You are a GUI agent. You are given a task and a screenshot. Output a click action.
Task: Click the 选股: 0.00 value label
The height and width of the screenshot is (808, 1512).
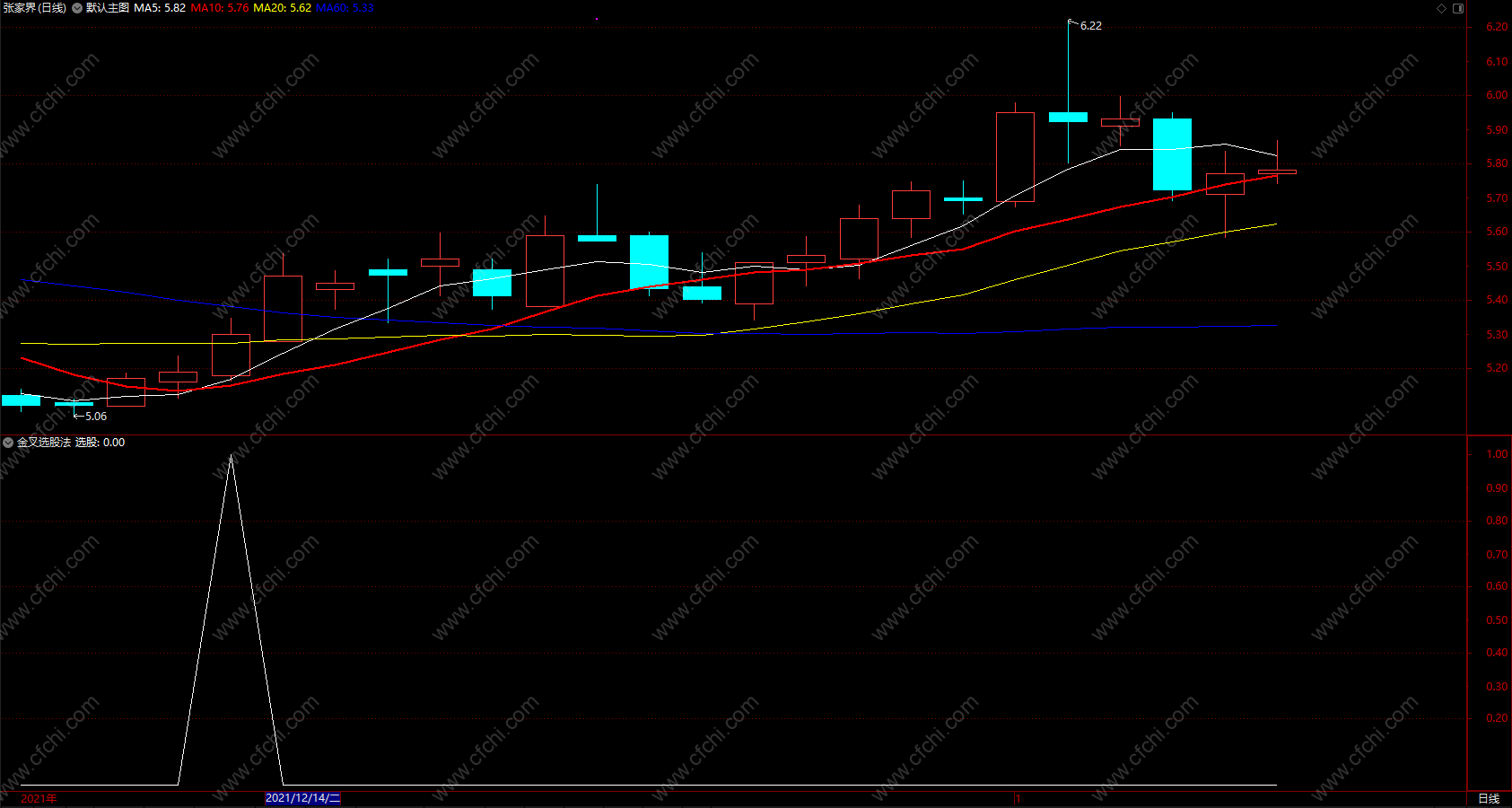point(100,443)
